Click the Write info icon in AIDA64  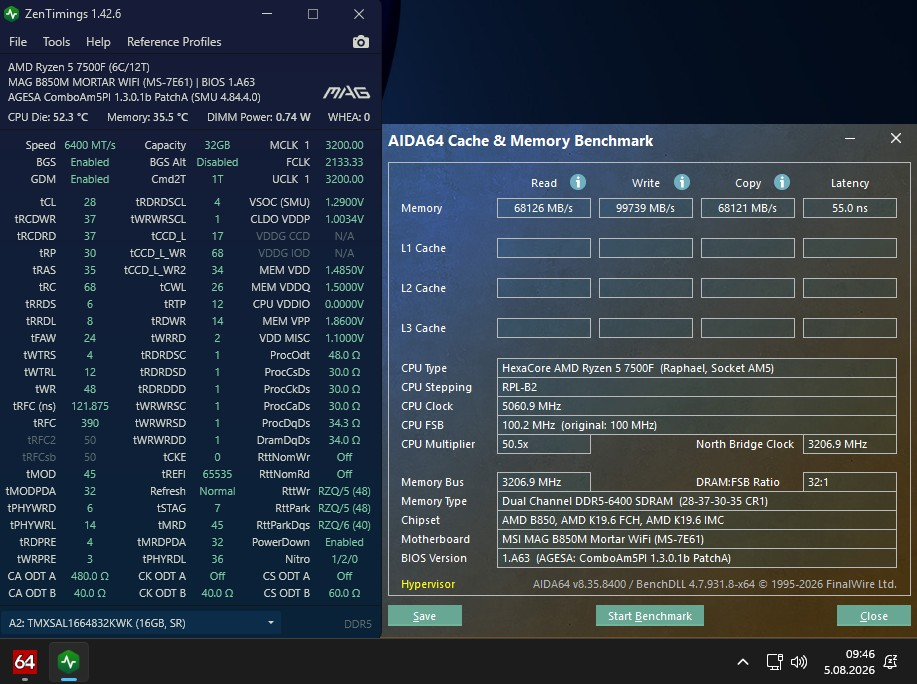[x=681, y=182]
